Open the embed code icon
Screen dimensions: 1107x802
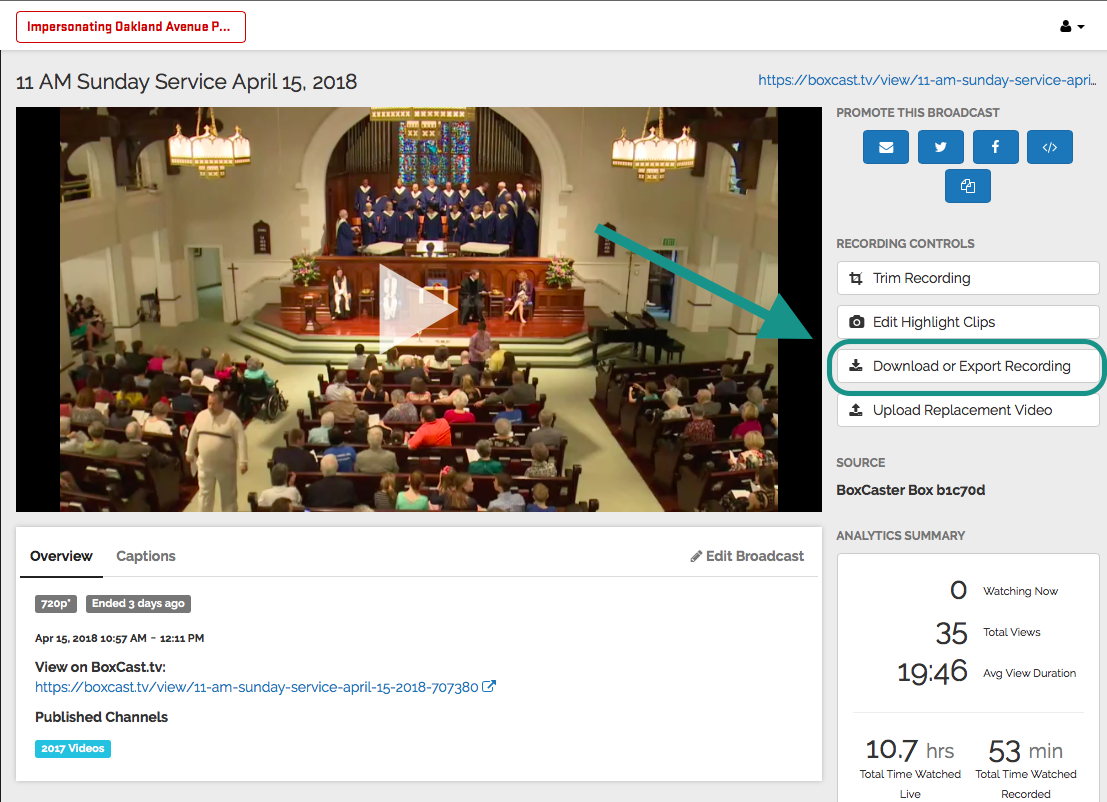1049,147
